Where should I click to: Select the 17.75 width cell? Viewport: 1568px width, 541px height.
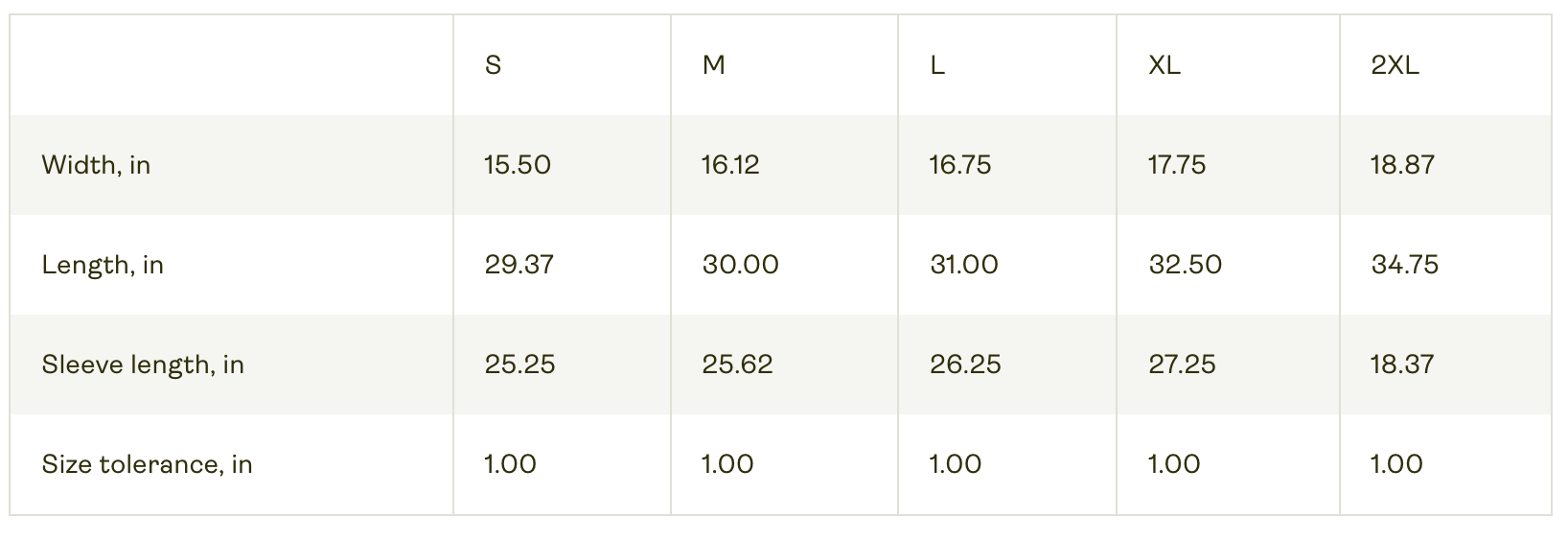1177,165
